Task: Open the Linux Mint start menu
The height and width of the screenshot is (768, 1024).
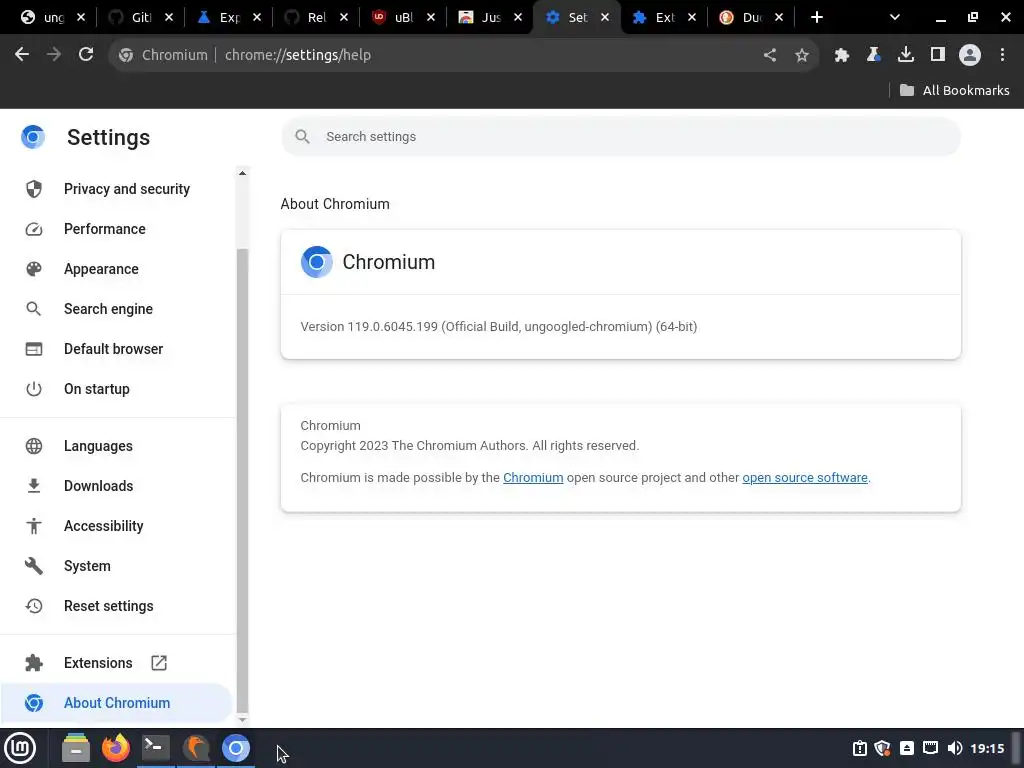Action: pyautogui.click(x=20, y=748)
